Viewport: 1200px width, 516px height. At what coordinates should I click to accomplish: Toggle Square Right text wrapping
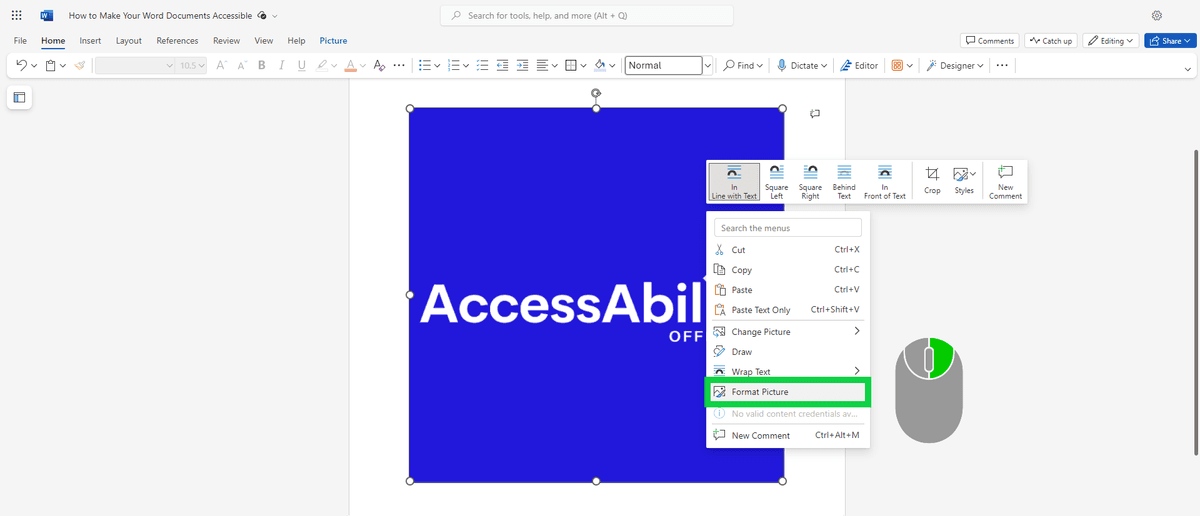[x=810, y=181]
